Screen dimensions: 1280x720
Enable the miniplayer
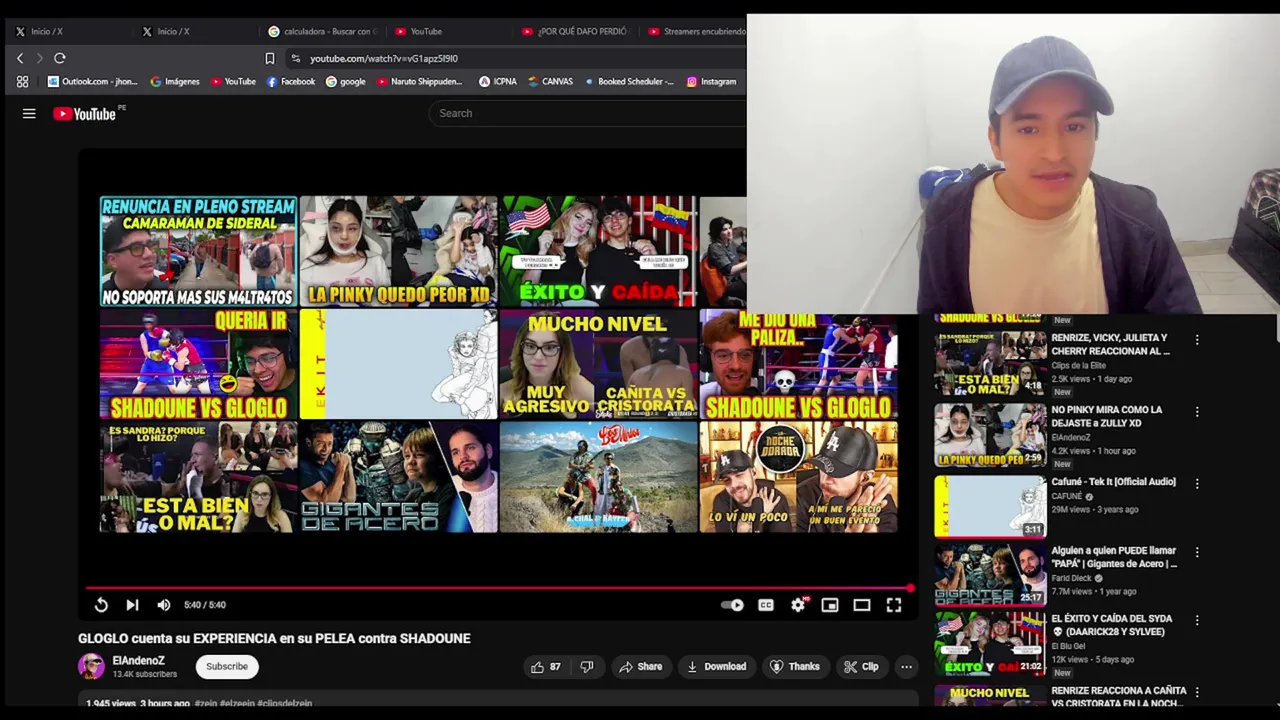click(830, 605)
